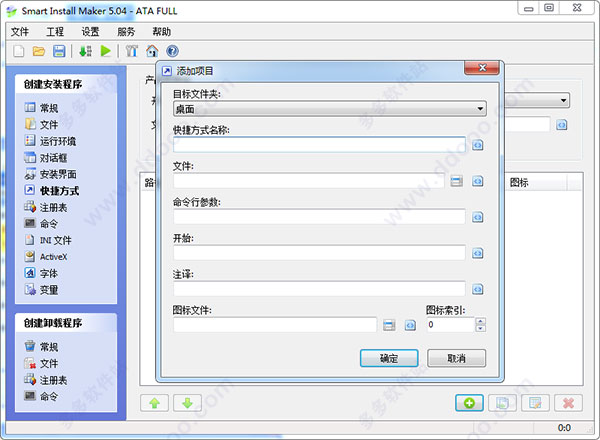Close the 添加项目 dialog

click(x=482, y=68)
